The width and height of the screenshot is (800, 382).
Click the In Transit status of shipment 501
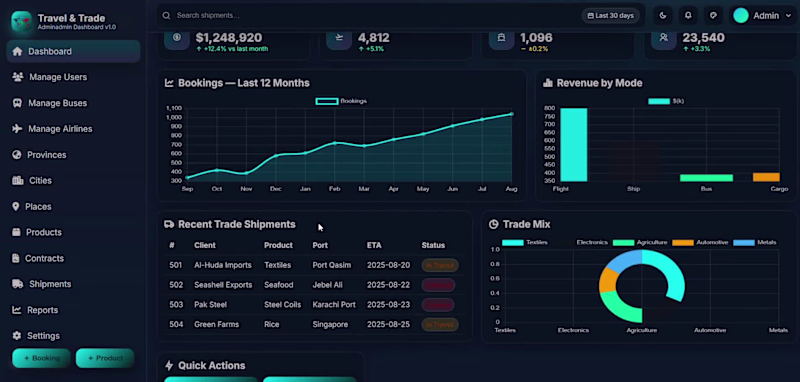pos(440,265)
